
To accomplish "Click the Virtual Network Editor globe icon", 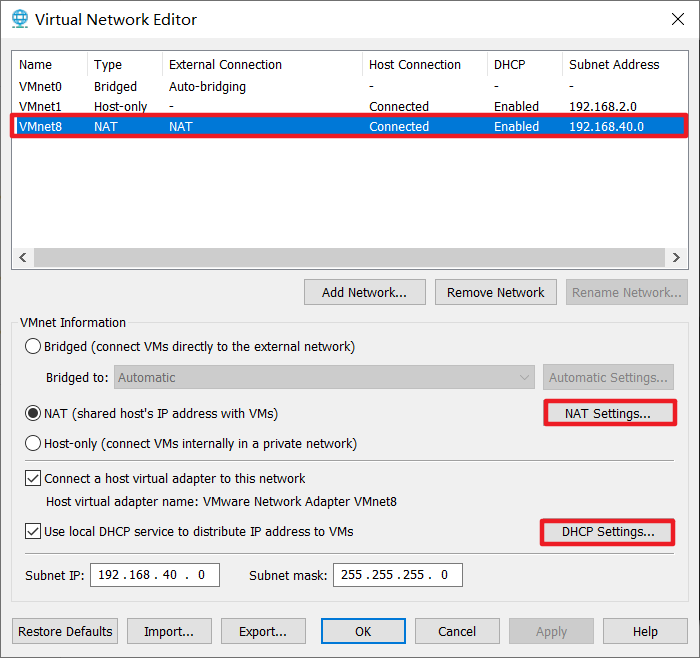I will pyautogui.click(x=19, y=19).
